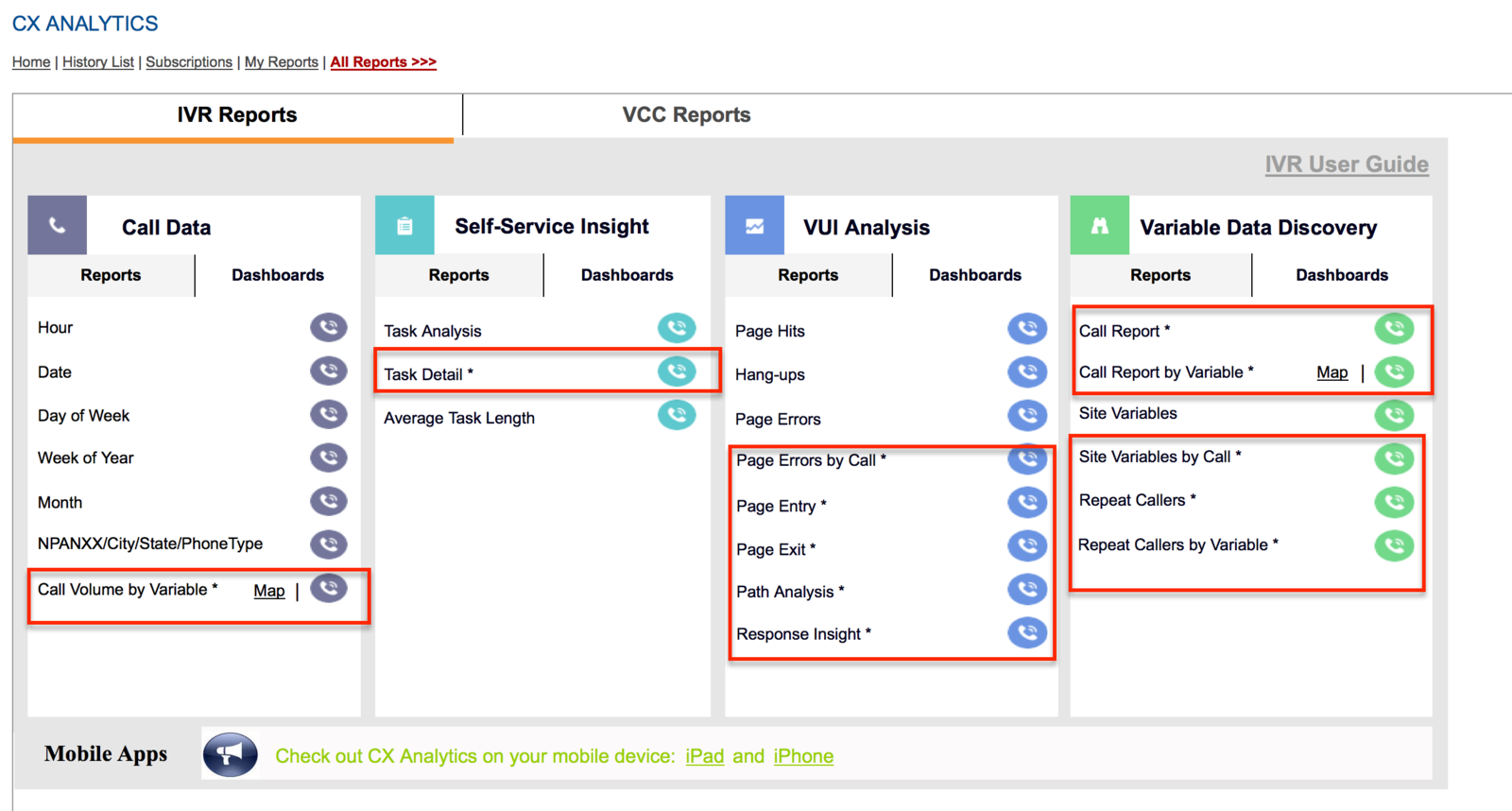Click the run icon next to Hour report
Image resolution: width=1512 pixels, height=811 pixels.
tap(329, 328)
